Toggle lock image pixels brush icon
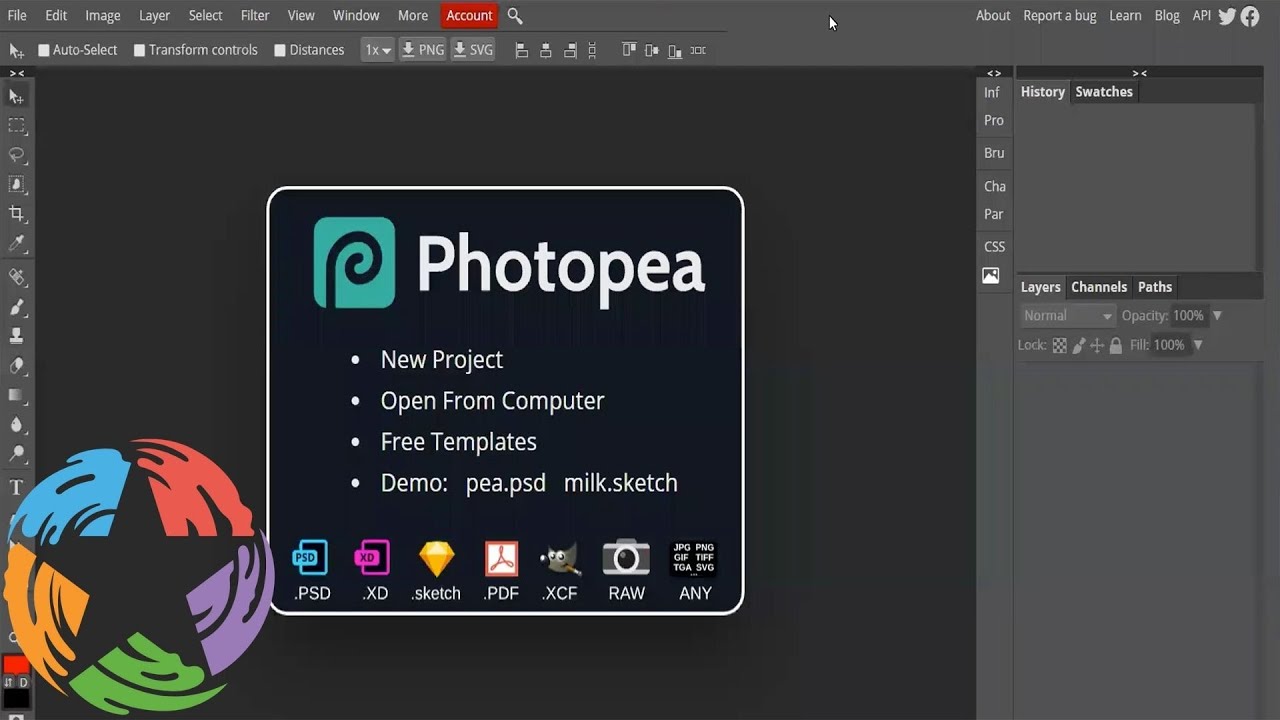This screenshot has width=1280, height=720. [x=1078, y=345]
